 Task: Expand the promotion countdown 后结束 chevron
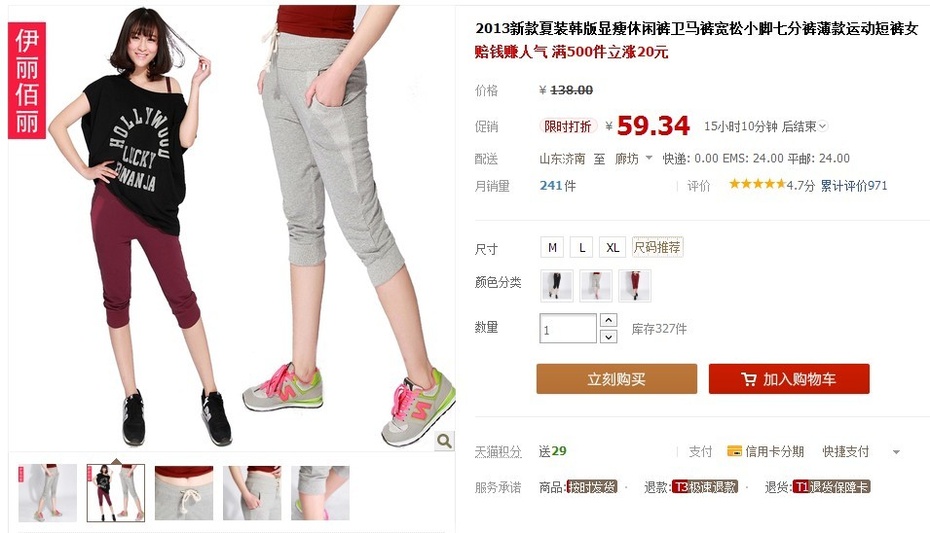(x=823, y=126)
